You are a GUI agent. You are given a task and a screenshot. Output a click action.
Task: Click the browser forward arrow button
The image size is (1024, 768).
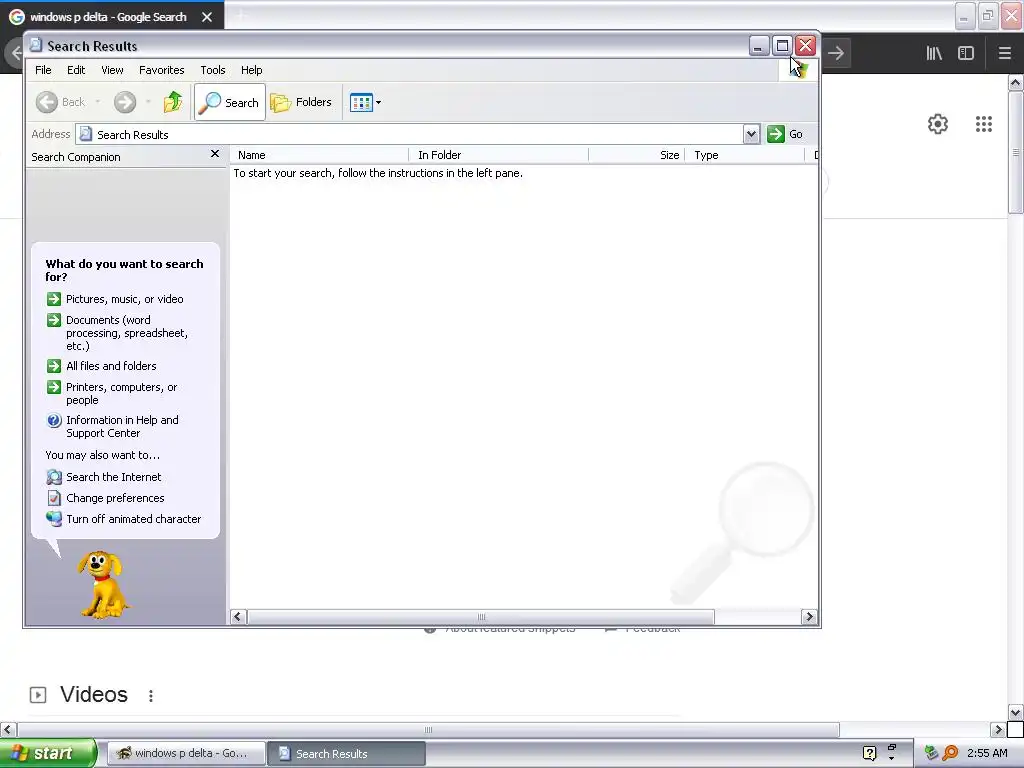(x=837, y=53)
